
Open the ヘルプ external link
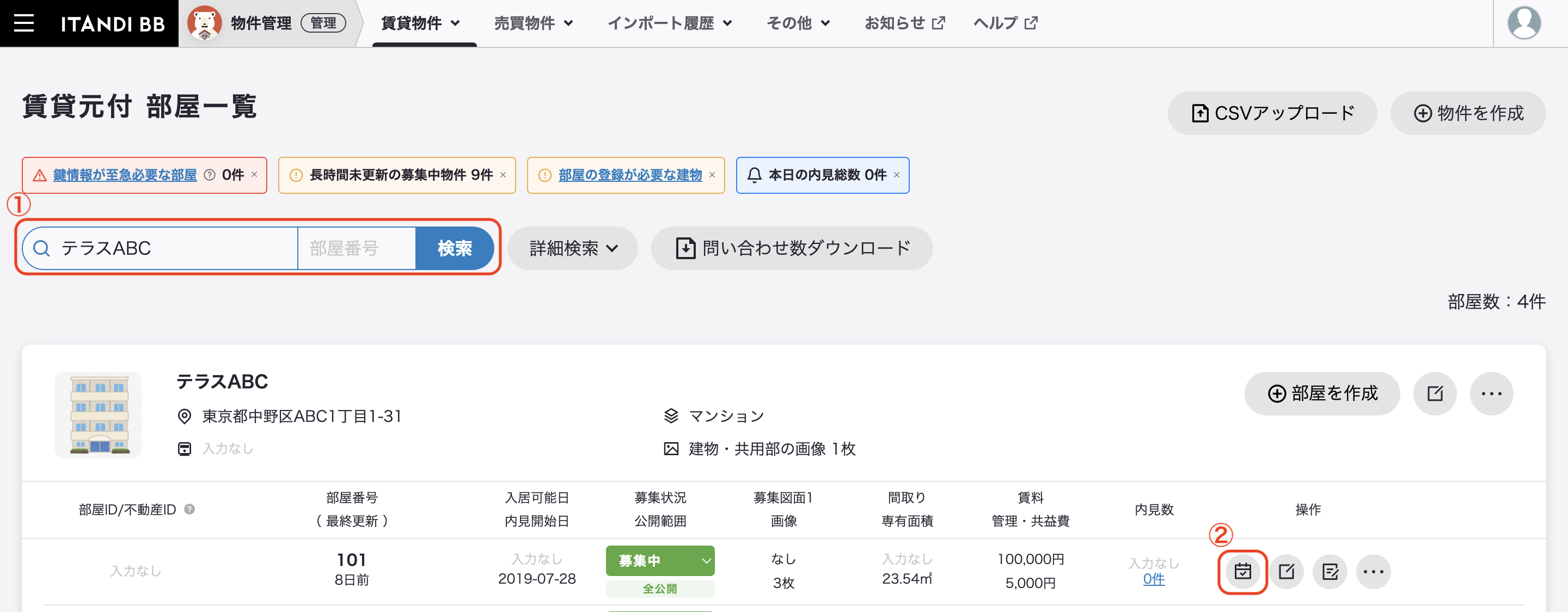coord(1006,23)
